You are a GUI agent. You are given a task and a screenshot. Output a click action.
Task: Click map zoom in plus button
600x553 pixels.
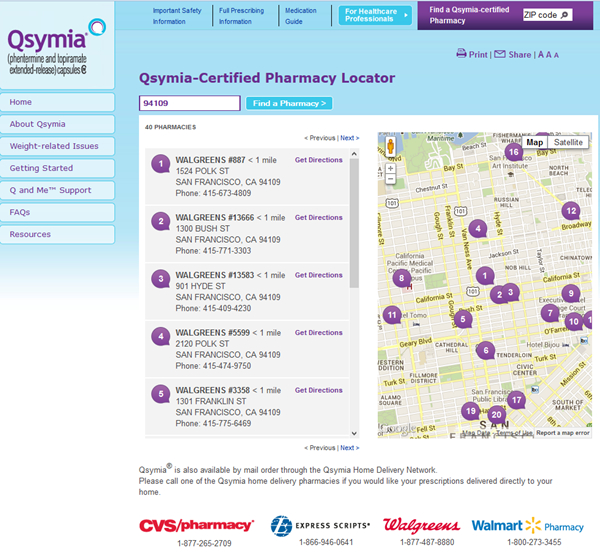click(x=390, y=169)
